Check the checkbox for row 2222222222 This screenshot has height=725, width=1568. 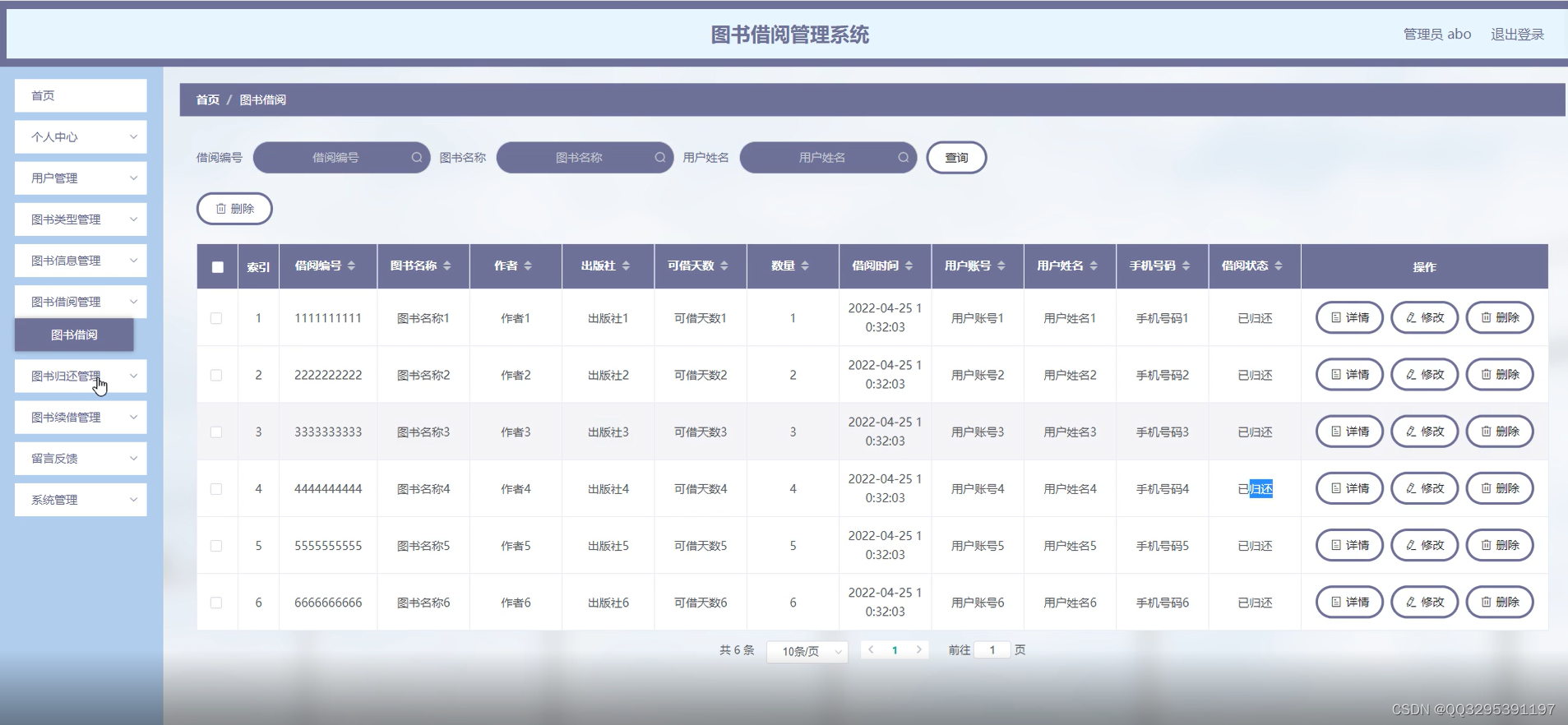click(216, 375)
